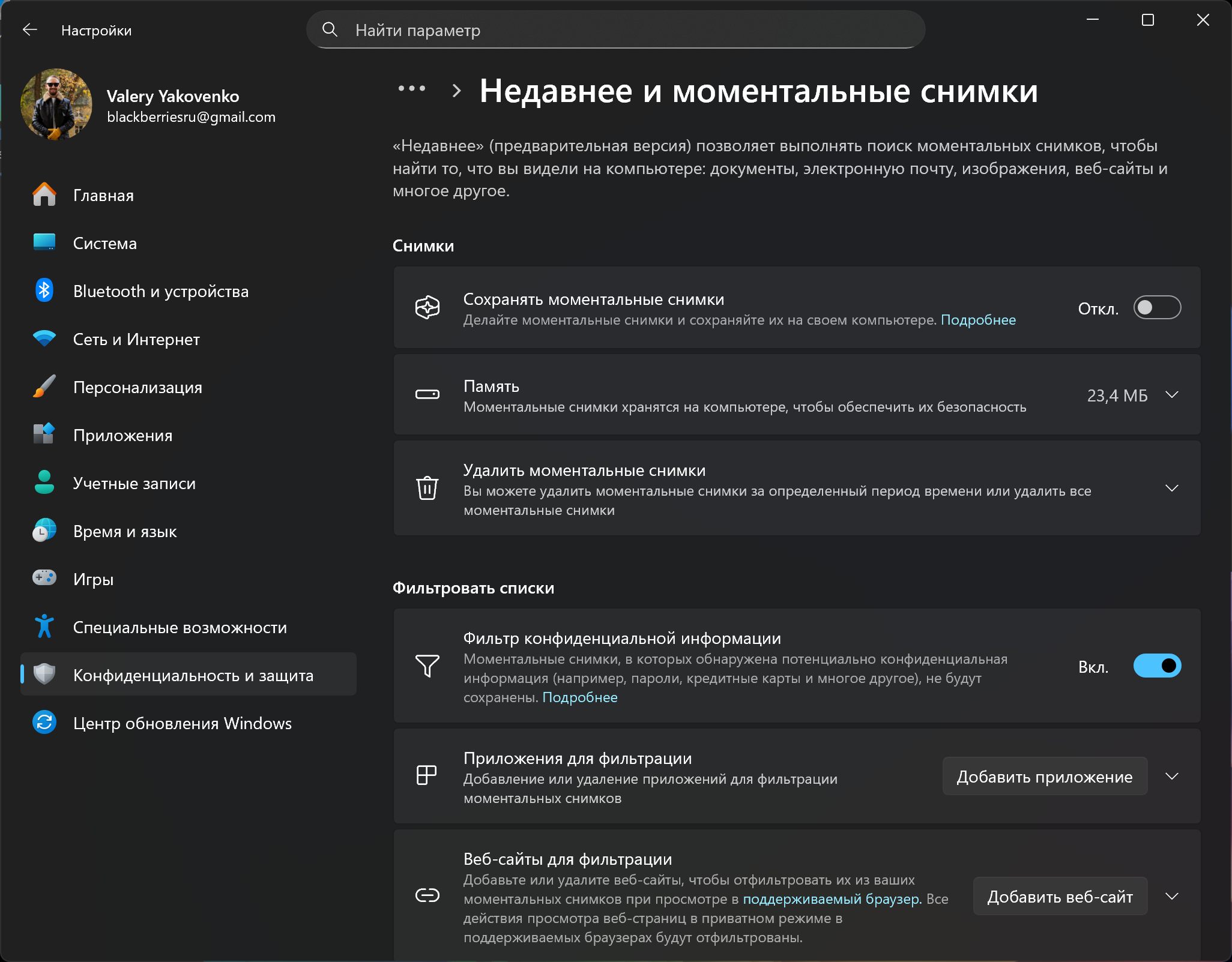
Task: Select Система in the sidebar
Action: point(105,244)
